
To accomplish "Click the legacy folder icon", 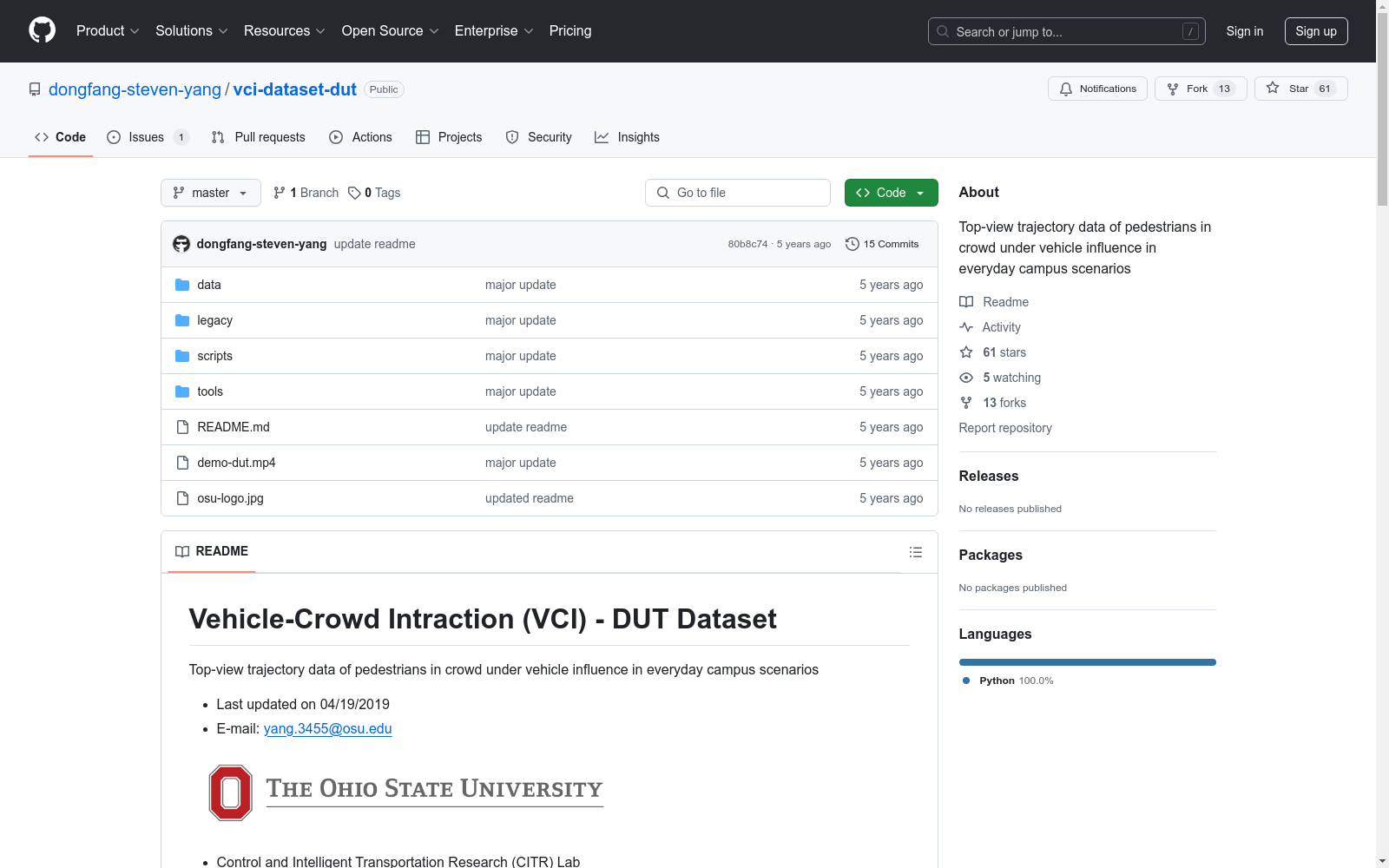I will [x=182, y=320].
